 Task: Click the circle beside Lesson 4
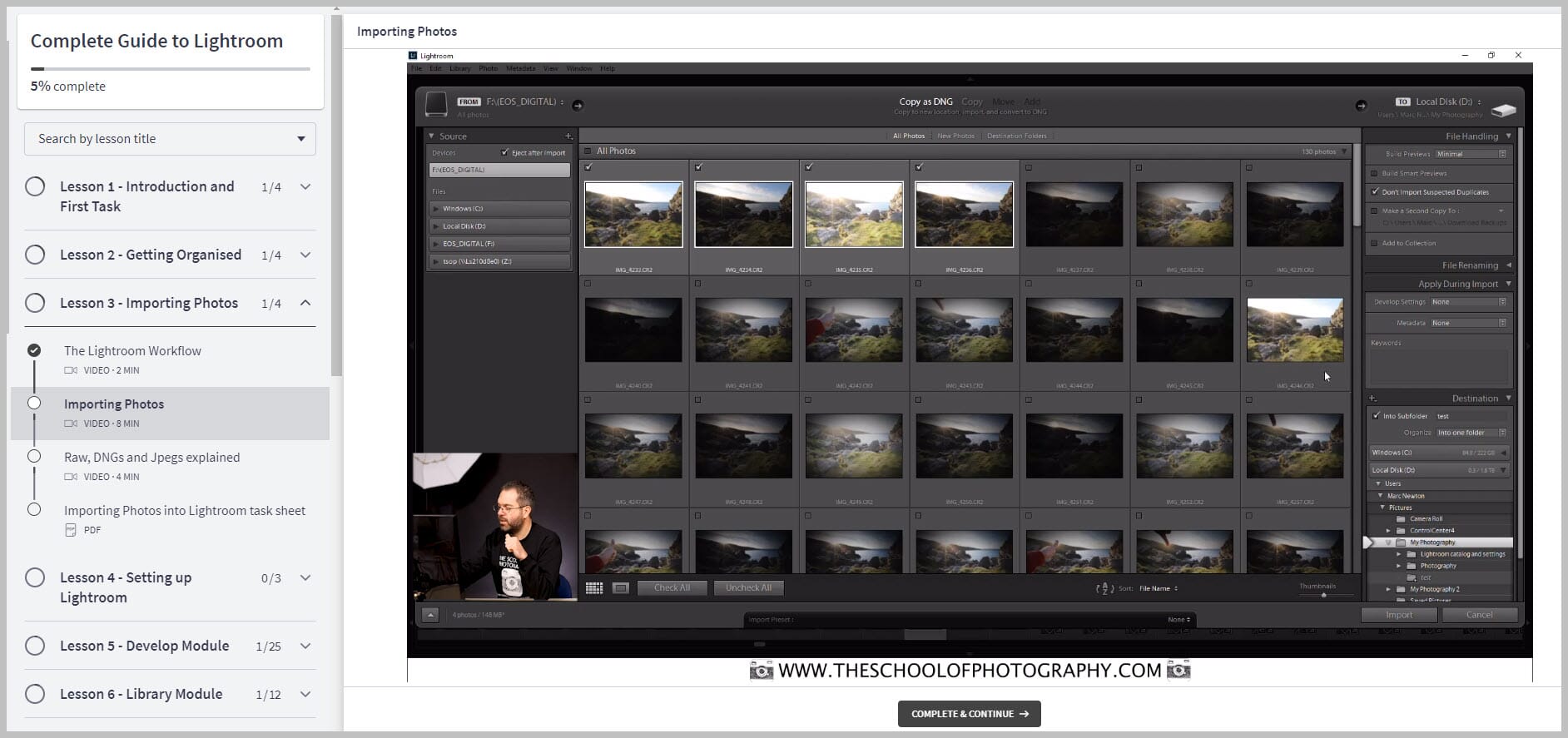click(x=35, y=577)
